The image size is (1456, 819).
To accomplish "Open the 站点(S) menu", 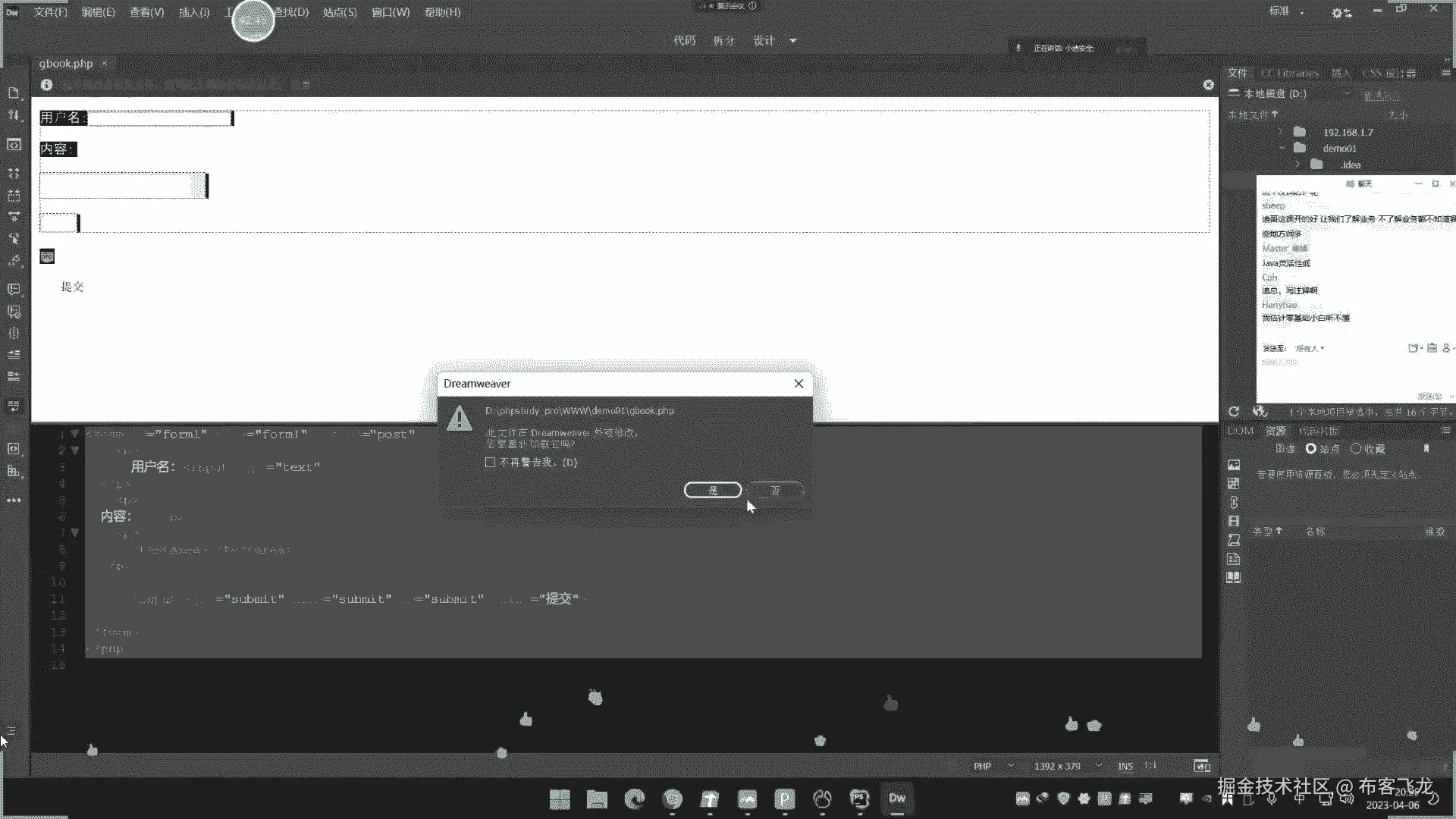I will pyautogui.click(x=339, y=12).
